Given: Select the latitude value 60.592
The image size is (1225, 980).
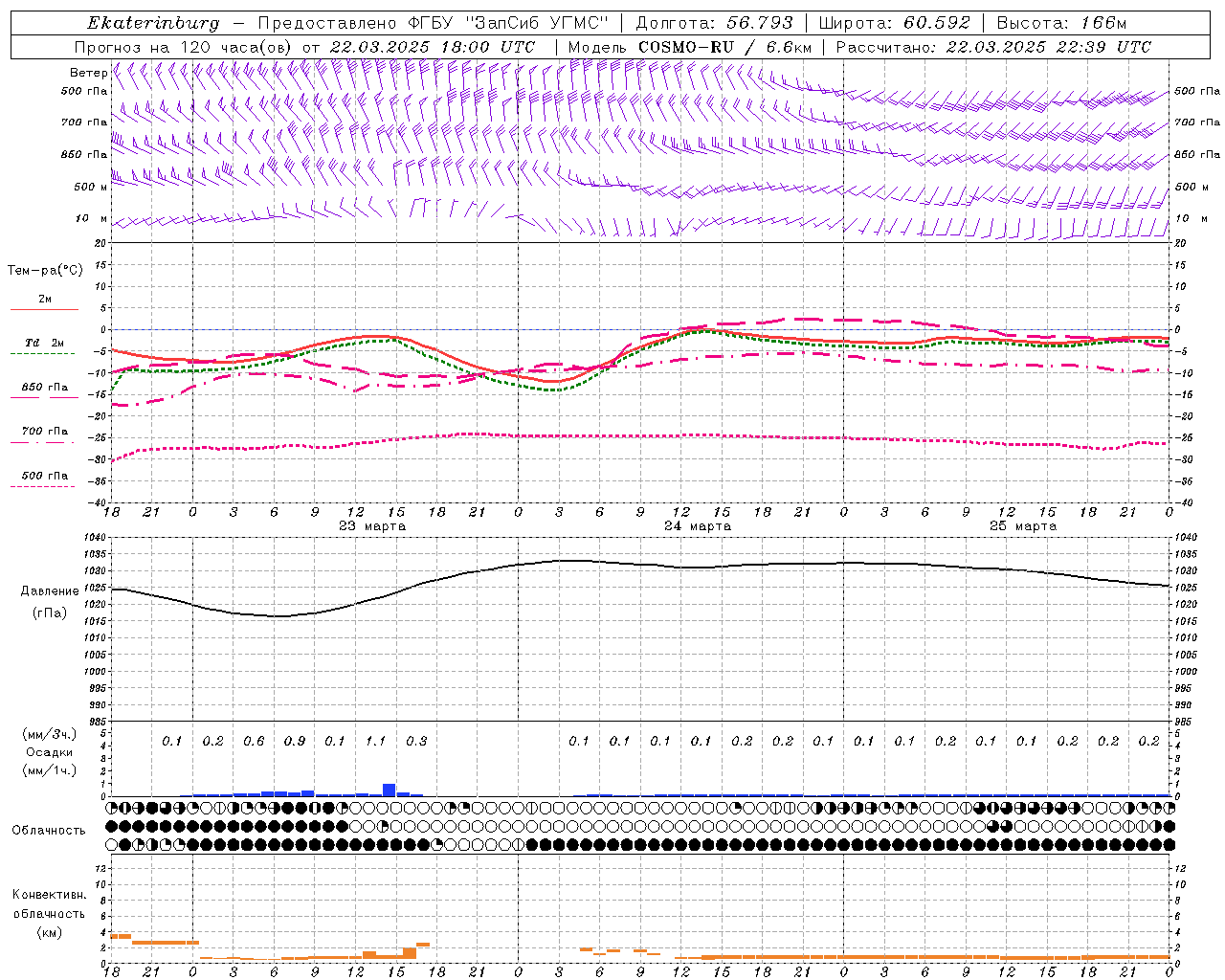Looking at the screenshot, I should [x=937, y=23].
